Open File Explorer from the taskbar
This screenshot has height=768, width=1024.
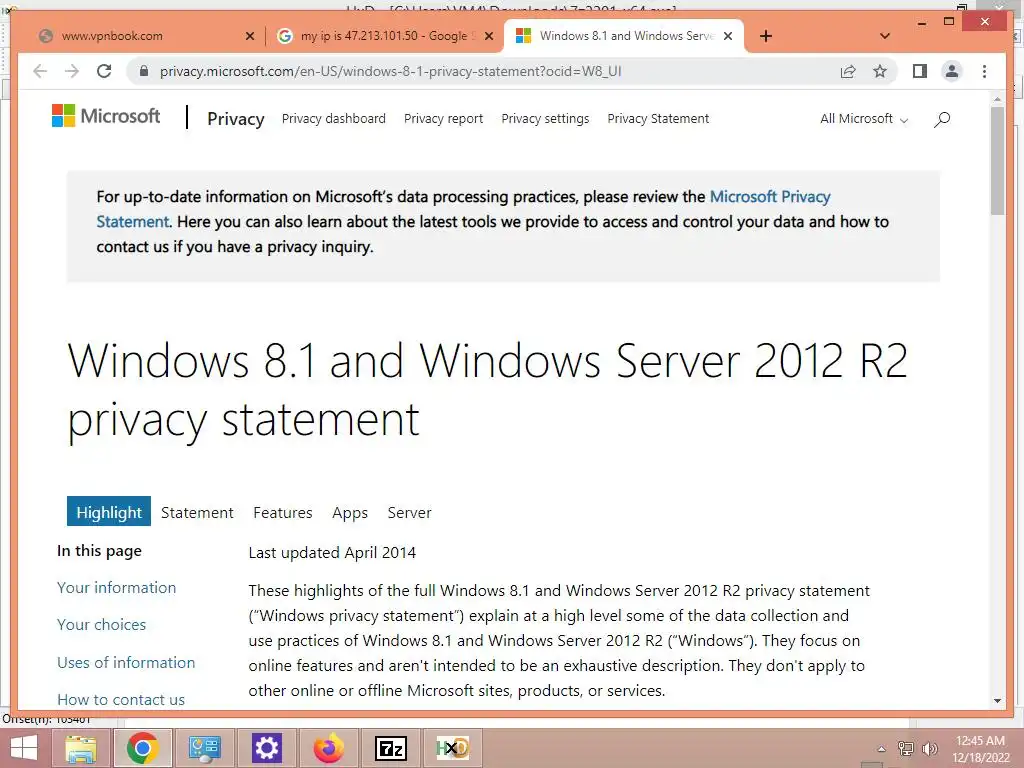81,748
